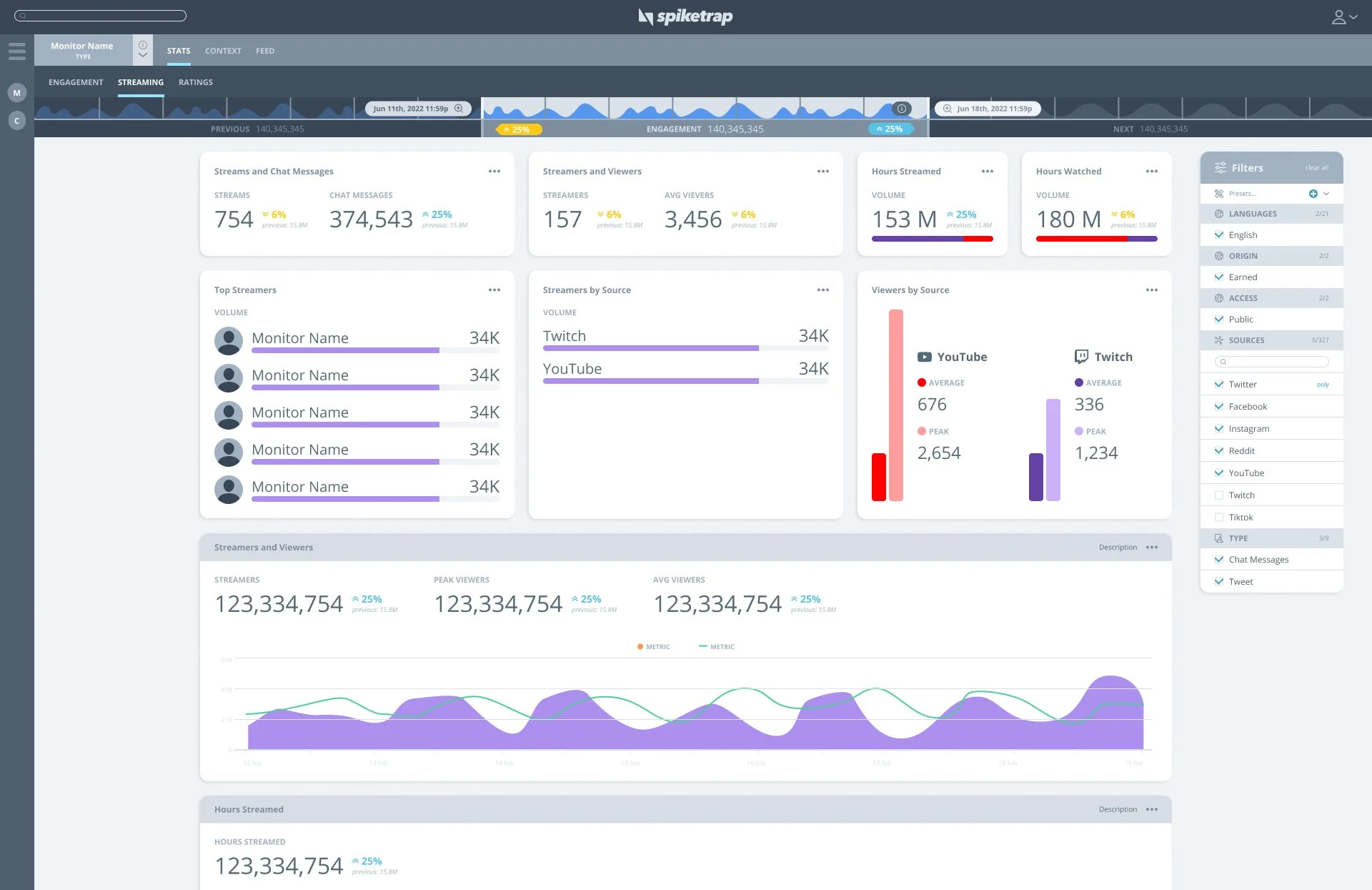
Task: Add a preset with the plus icon
Action: pyautogui.click(x=1313, y=194)
